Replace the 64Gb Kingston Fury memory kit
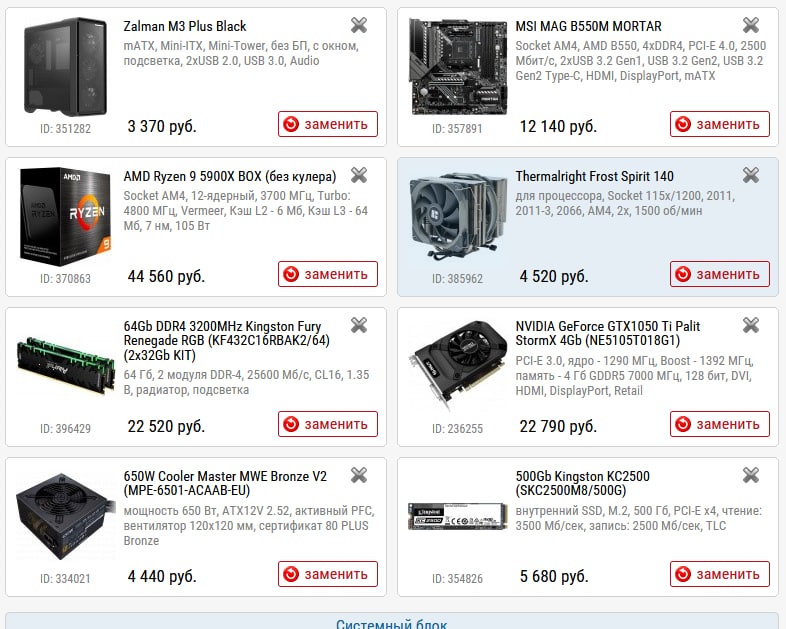 click(x=328, y=424)
